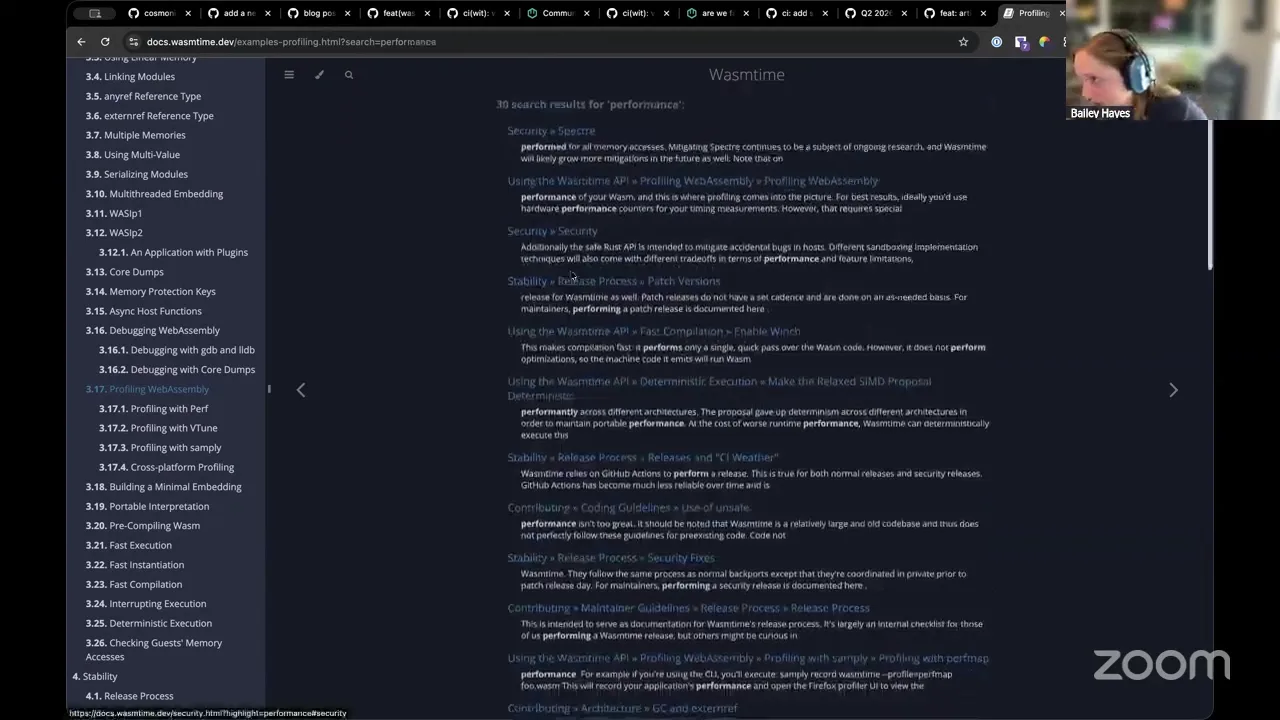Open '3.16.1. Debugging with gdb and lldb'

pyautogui.click(x=176, y=350)
